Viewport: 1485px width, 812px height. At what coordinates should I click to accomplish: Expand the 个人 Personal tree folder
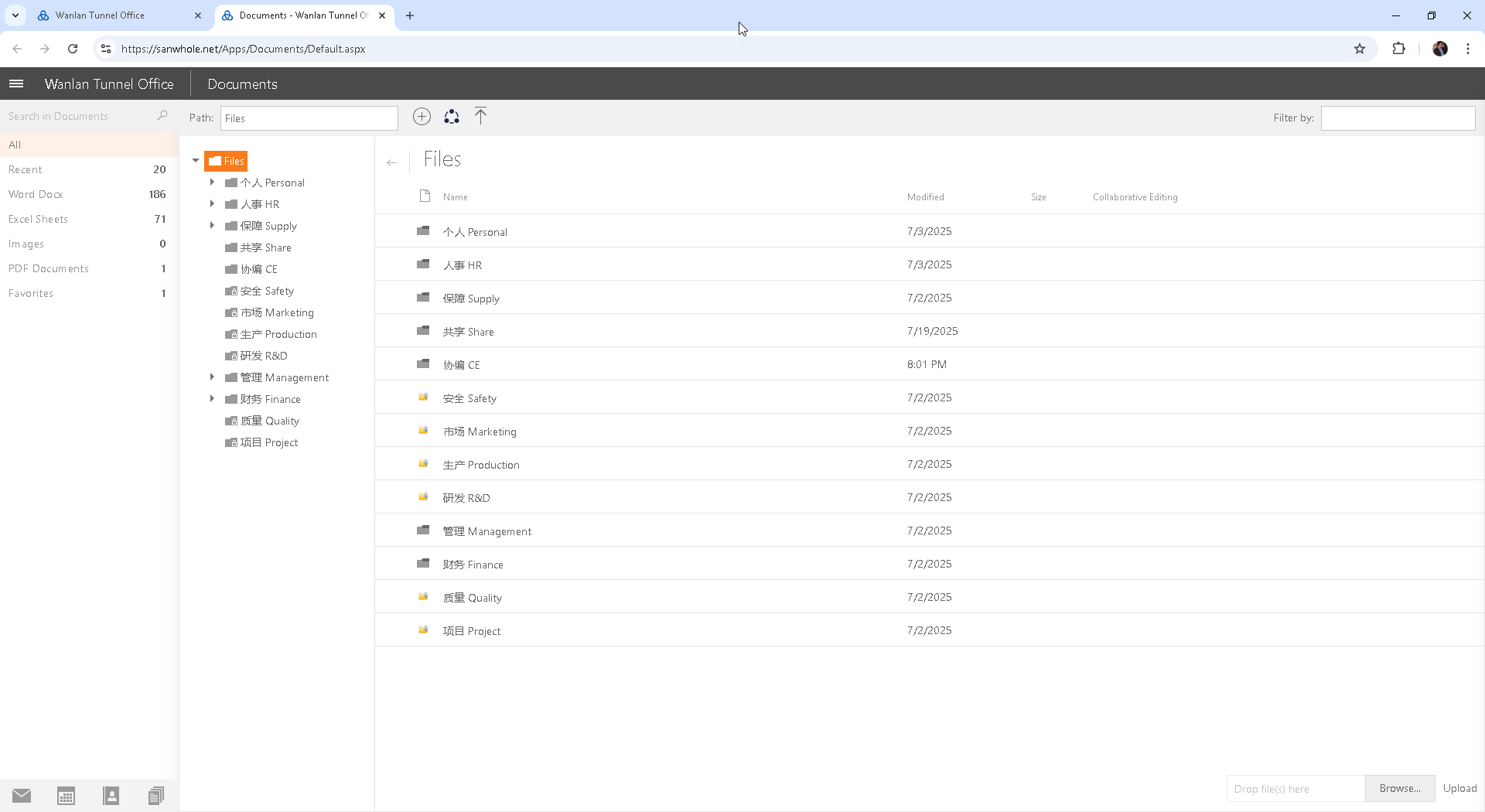[x=212, y=183]
